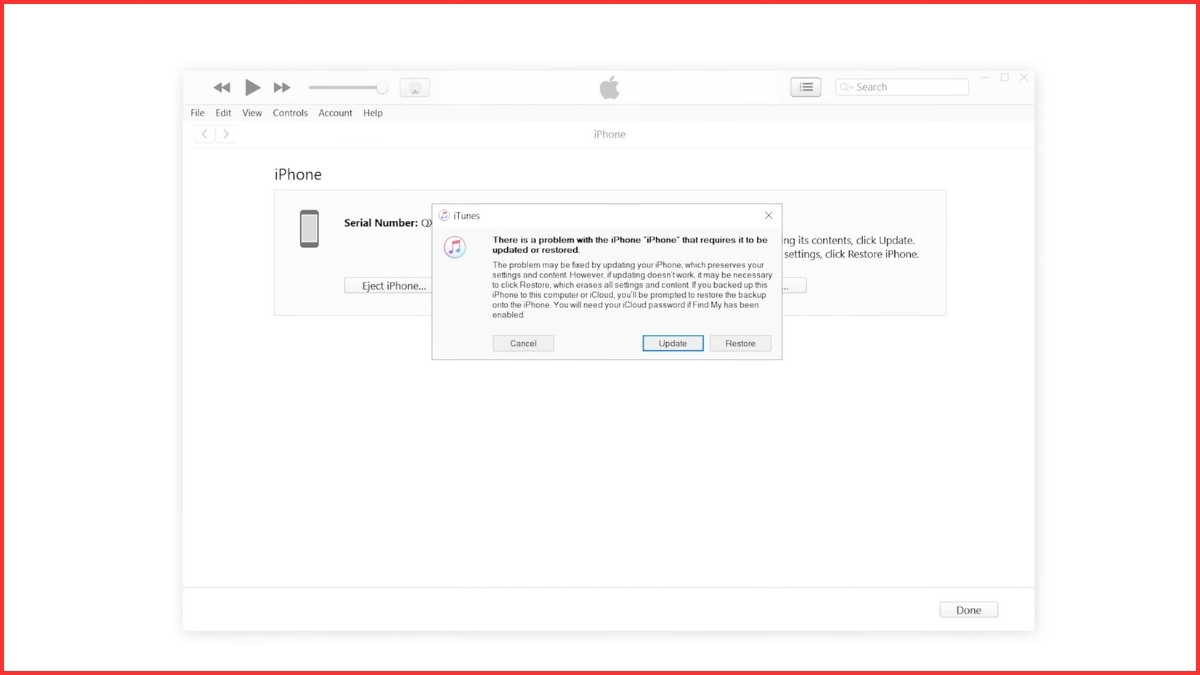This screenshot has height=675, width=1200.
Task: Click the forward navigation arrow
Action: pos(225,133)
